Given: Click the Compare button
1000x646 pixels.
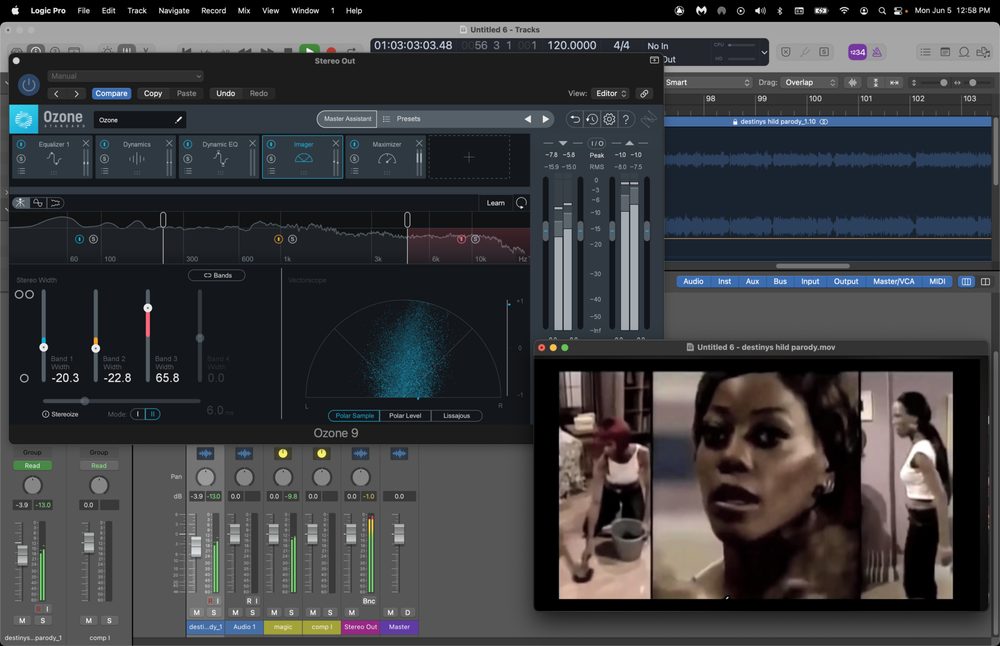Looking at the screenshot, I should point(111,93).
